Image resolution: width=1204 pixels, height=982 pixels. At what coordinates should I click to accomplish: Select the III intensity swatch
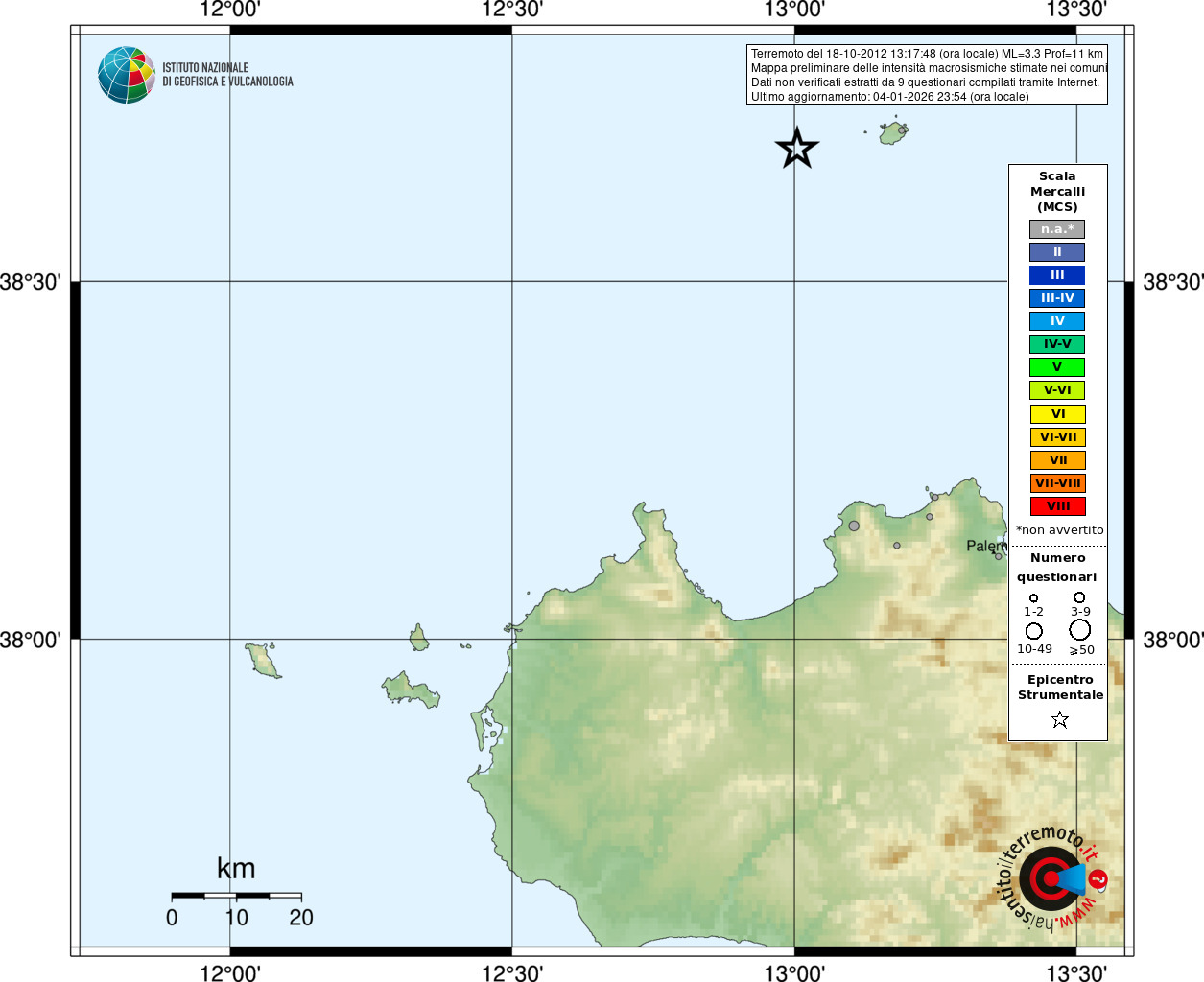click(1057, 275)
